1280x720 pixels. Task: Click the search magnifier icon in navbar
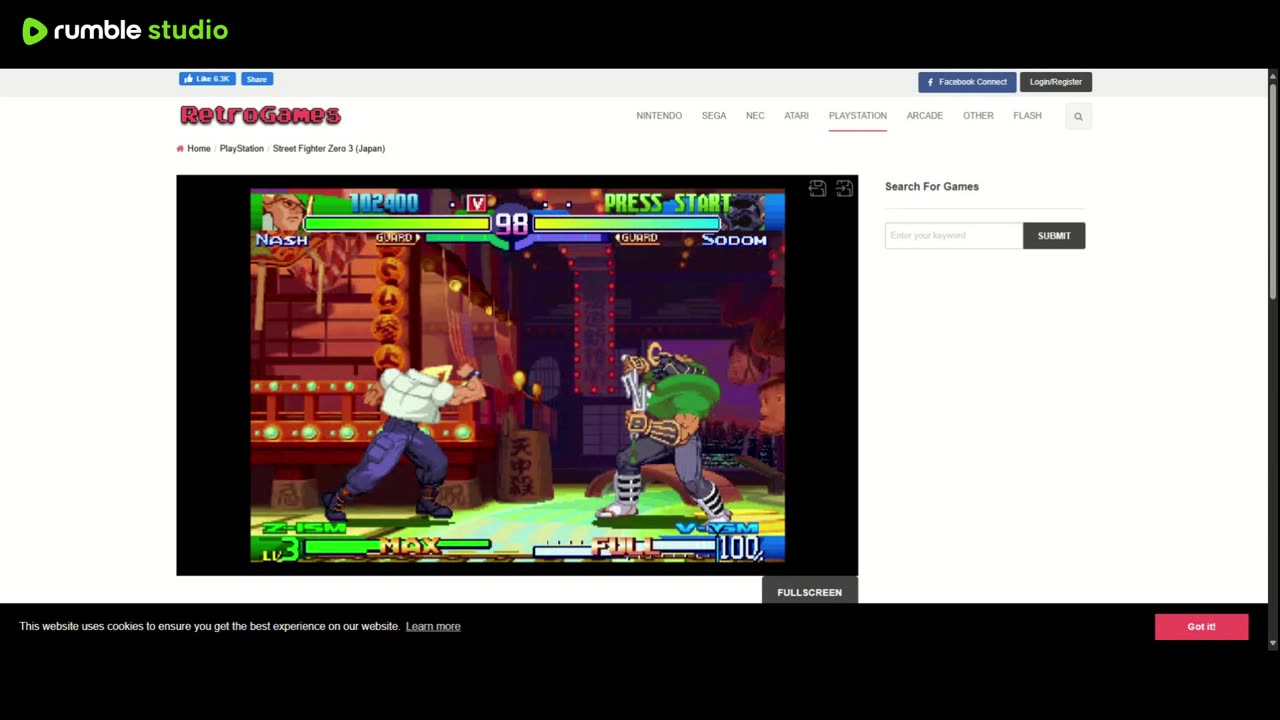(x=1078, y=116)
